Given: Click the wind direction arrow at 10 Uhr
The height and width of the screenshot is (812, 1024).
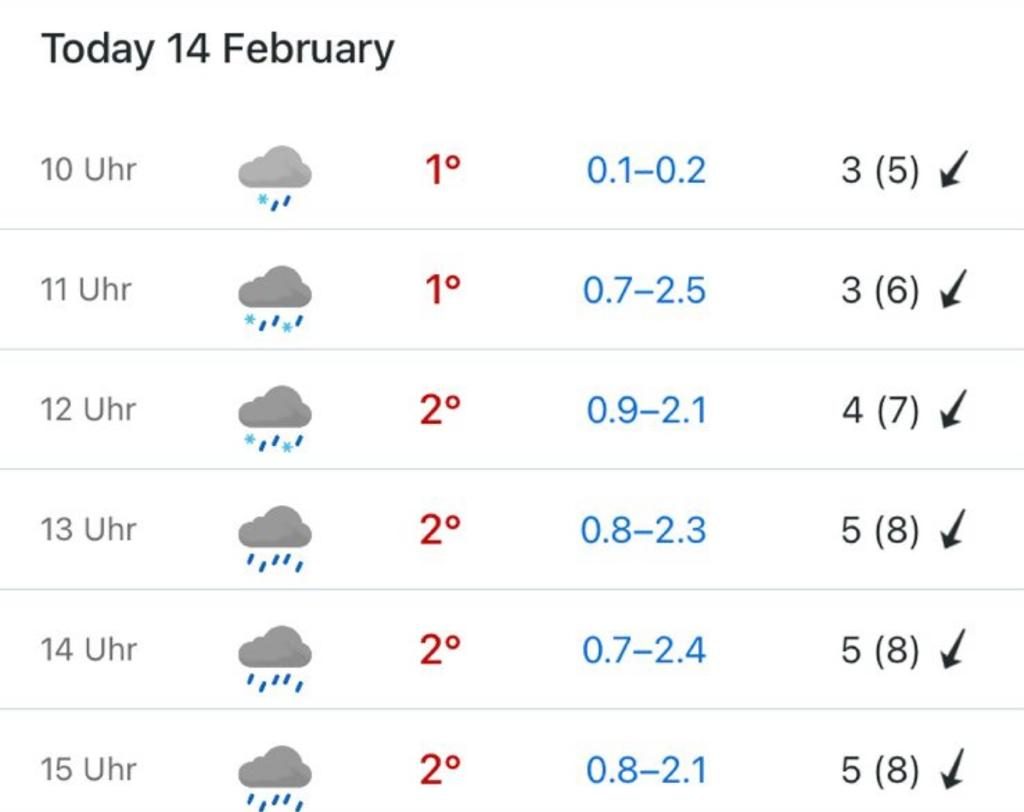Looking at the screenshot, I should click(x=953, y=169).
